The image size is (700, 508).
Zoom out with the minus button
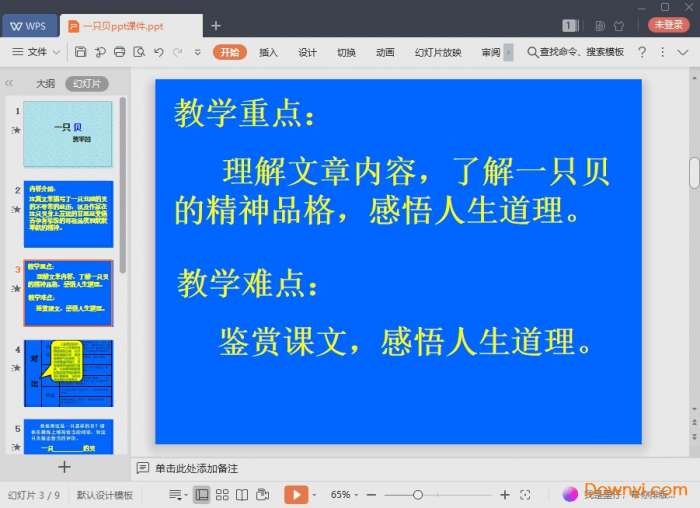(x=371, y=495)
